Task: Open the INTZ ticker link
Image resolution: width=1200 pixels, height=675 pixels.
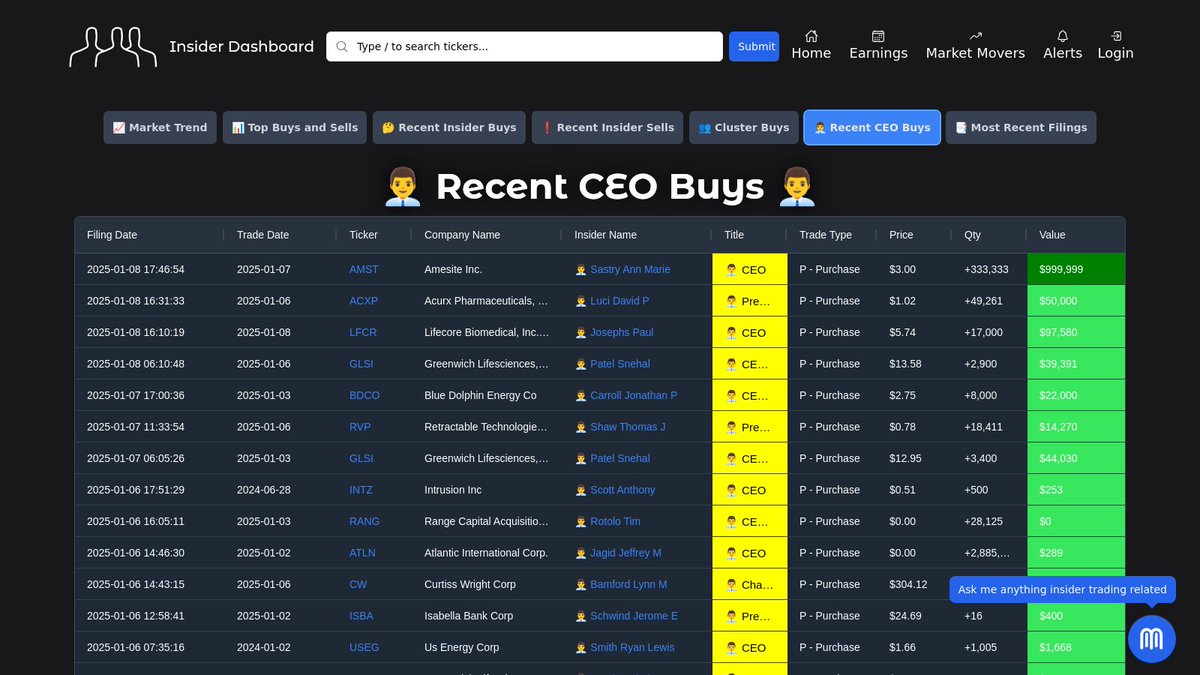Action: click(x=361, y=490)
